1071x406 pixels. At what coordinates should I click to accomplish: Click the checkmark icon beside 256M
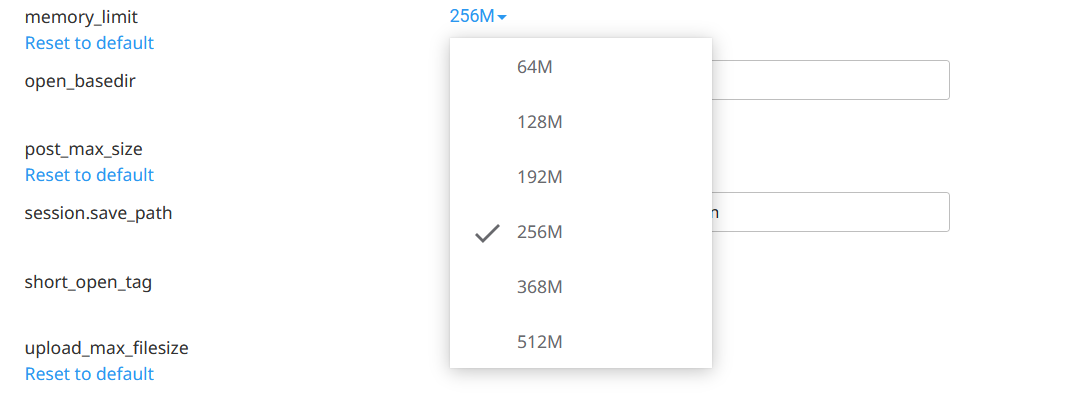click(x=487, y=233)
